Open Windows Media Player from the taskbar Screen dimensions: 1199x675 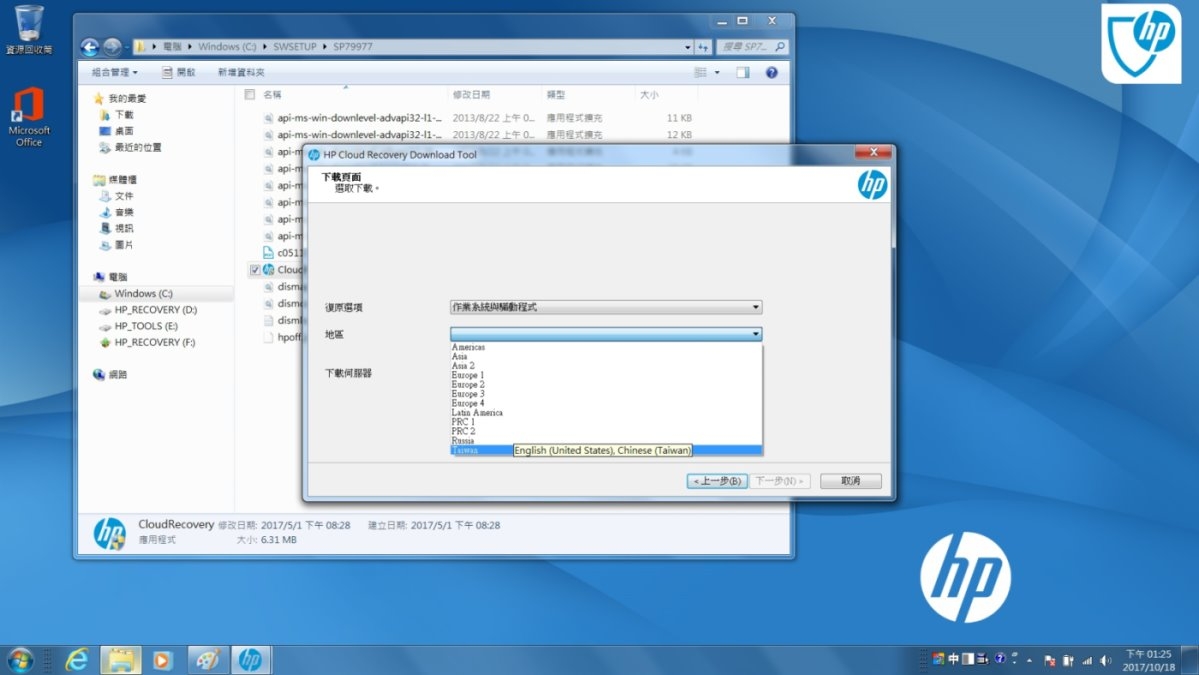(x=162, y=660)
